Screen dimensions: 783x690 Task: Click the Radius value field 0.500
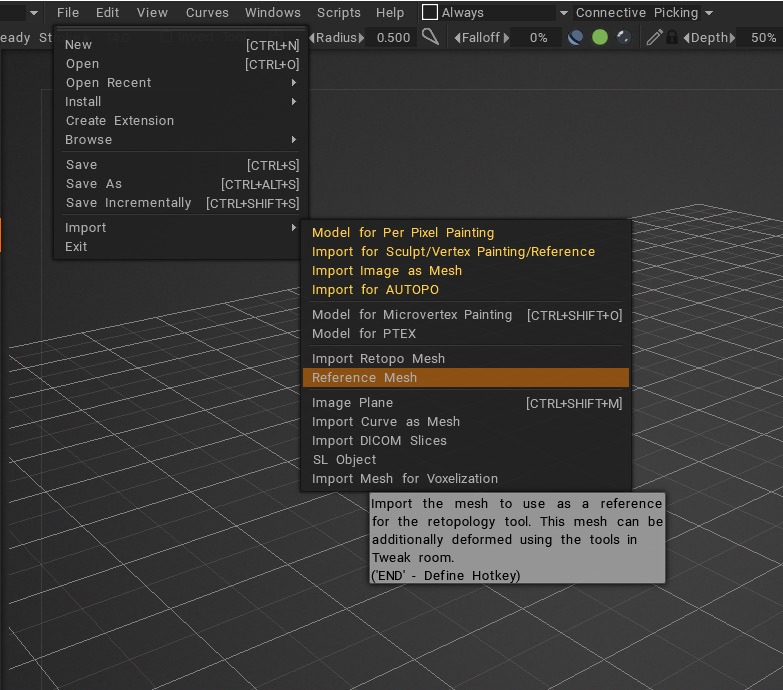pyautogui.click(x=393, y=37)
